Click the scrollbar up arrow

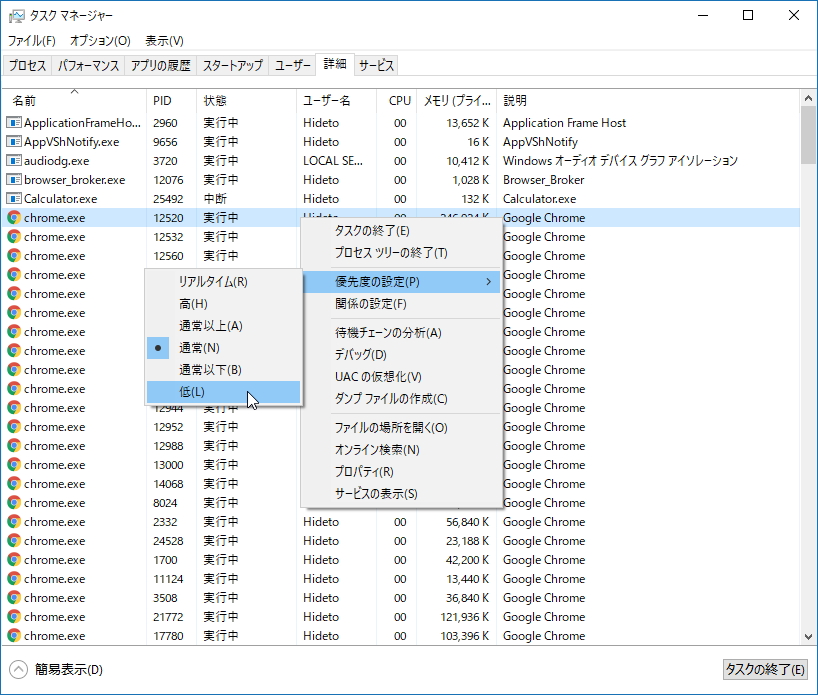click(809, 98)
